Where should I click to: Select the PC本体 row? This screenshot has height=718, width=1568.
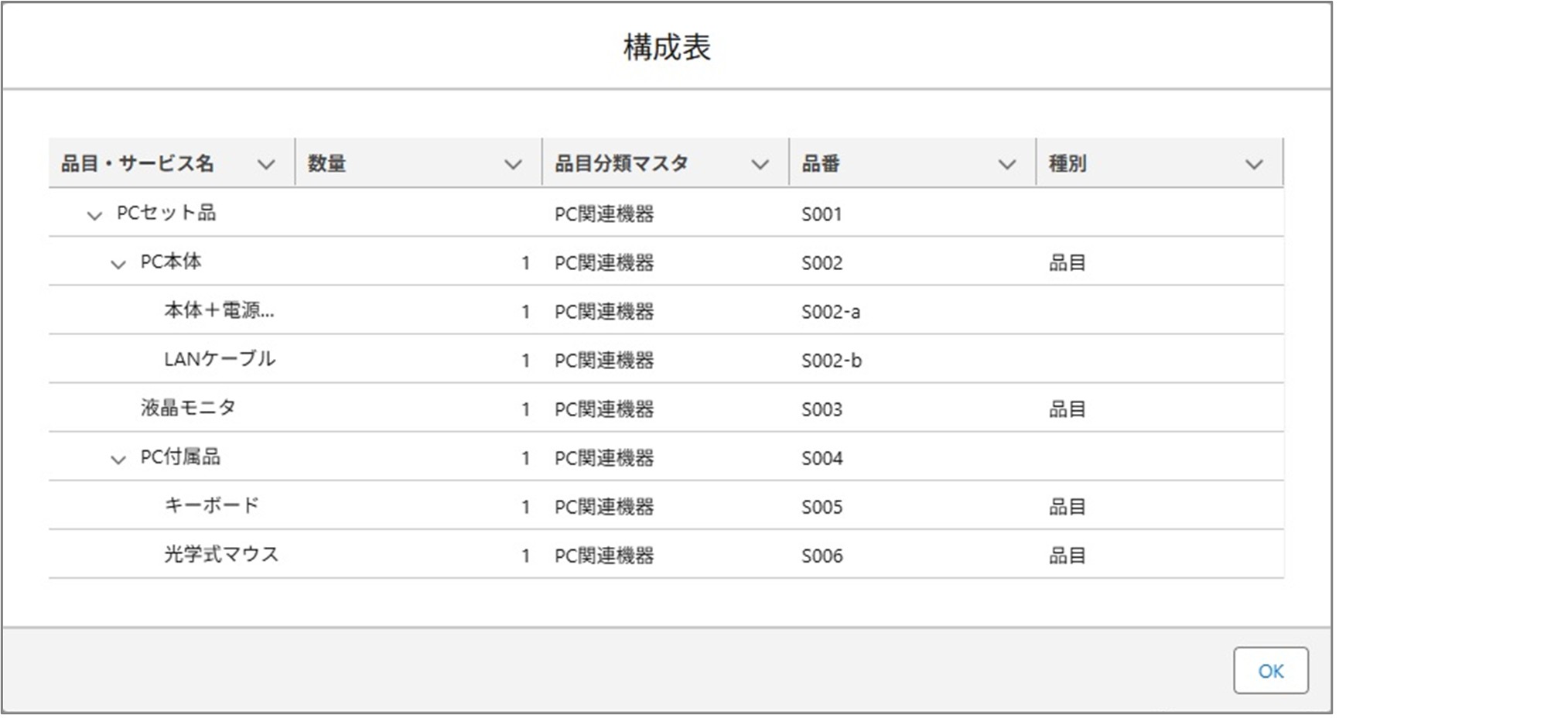tap(172, 262)
